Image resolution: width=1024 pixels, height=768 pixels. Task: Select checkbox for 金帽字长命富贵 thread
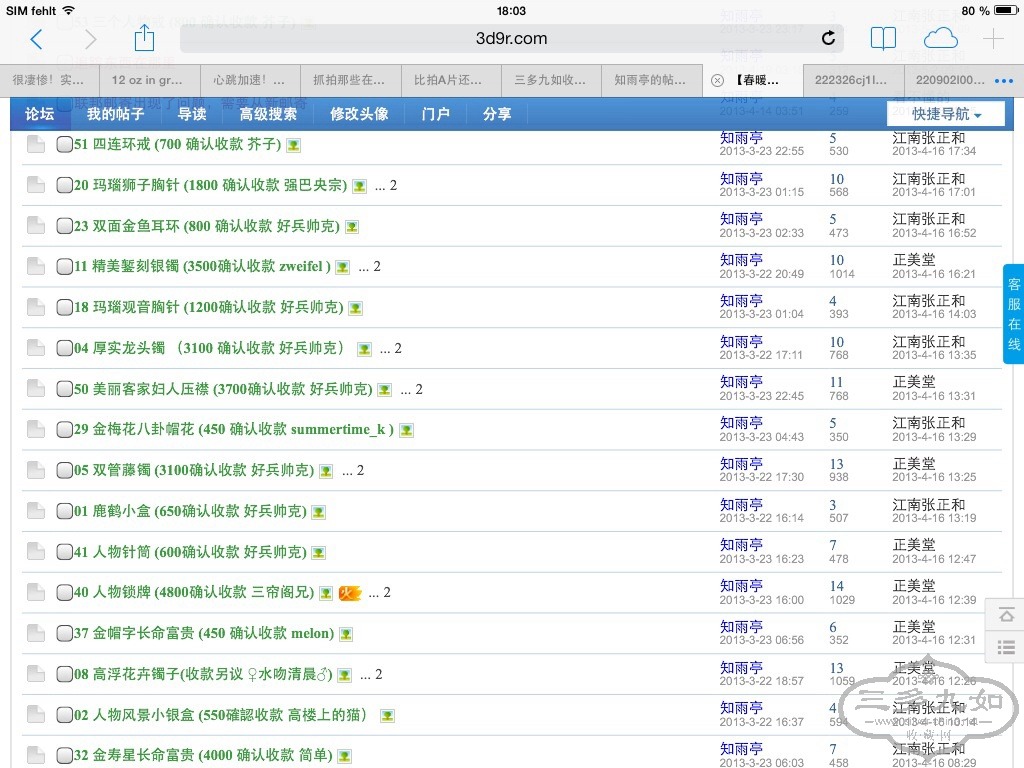(x=64, y=633)
